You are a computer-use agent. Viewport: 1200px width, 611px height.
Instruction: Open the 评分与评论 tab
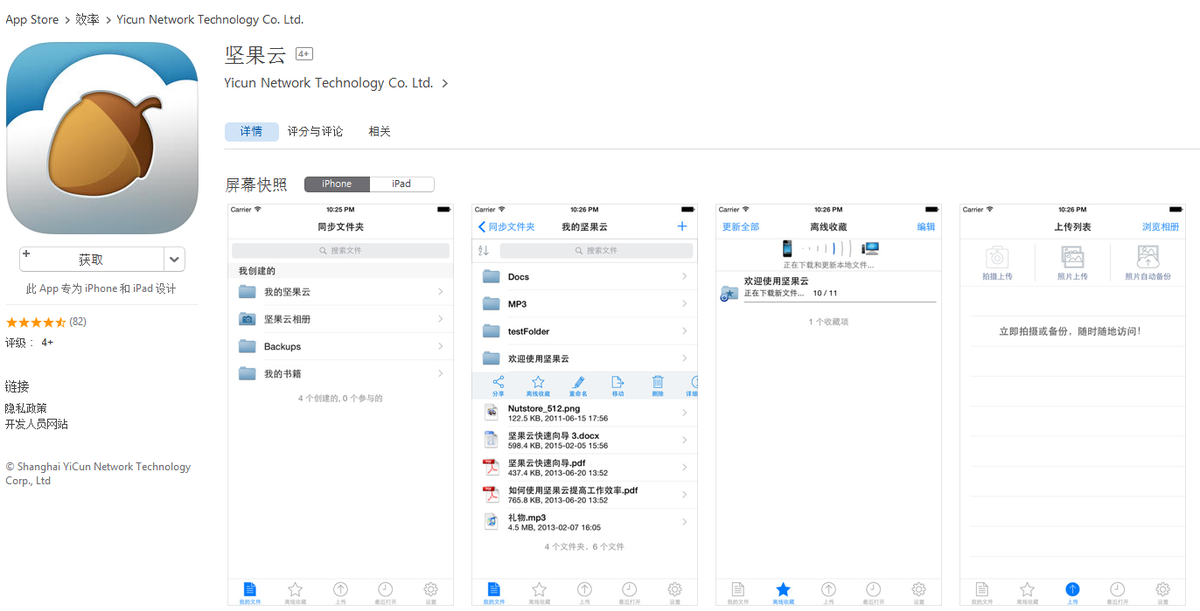(315, 132)
